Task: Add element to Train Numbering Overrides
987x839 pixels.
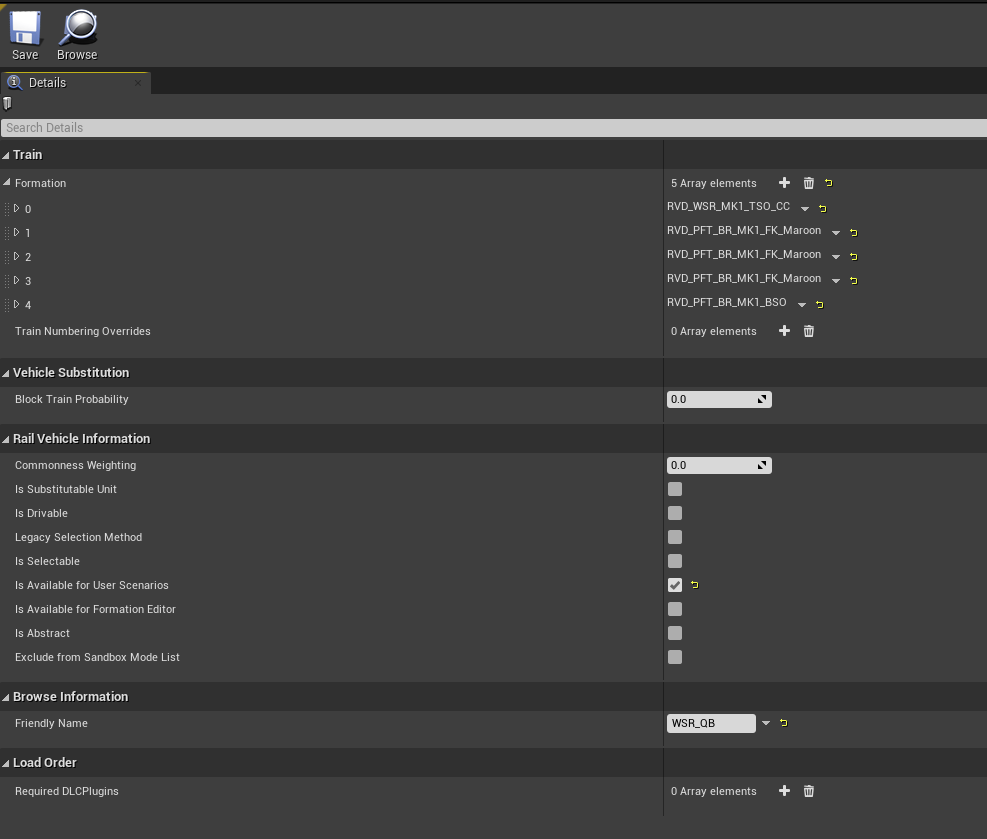Action: [x=784, y=331]
